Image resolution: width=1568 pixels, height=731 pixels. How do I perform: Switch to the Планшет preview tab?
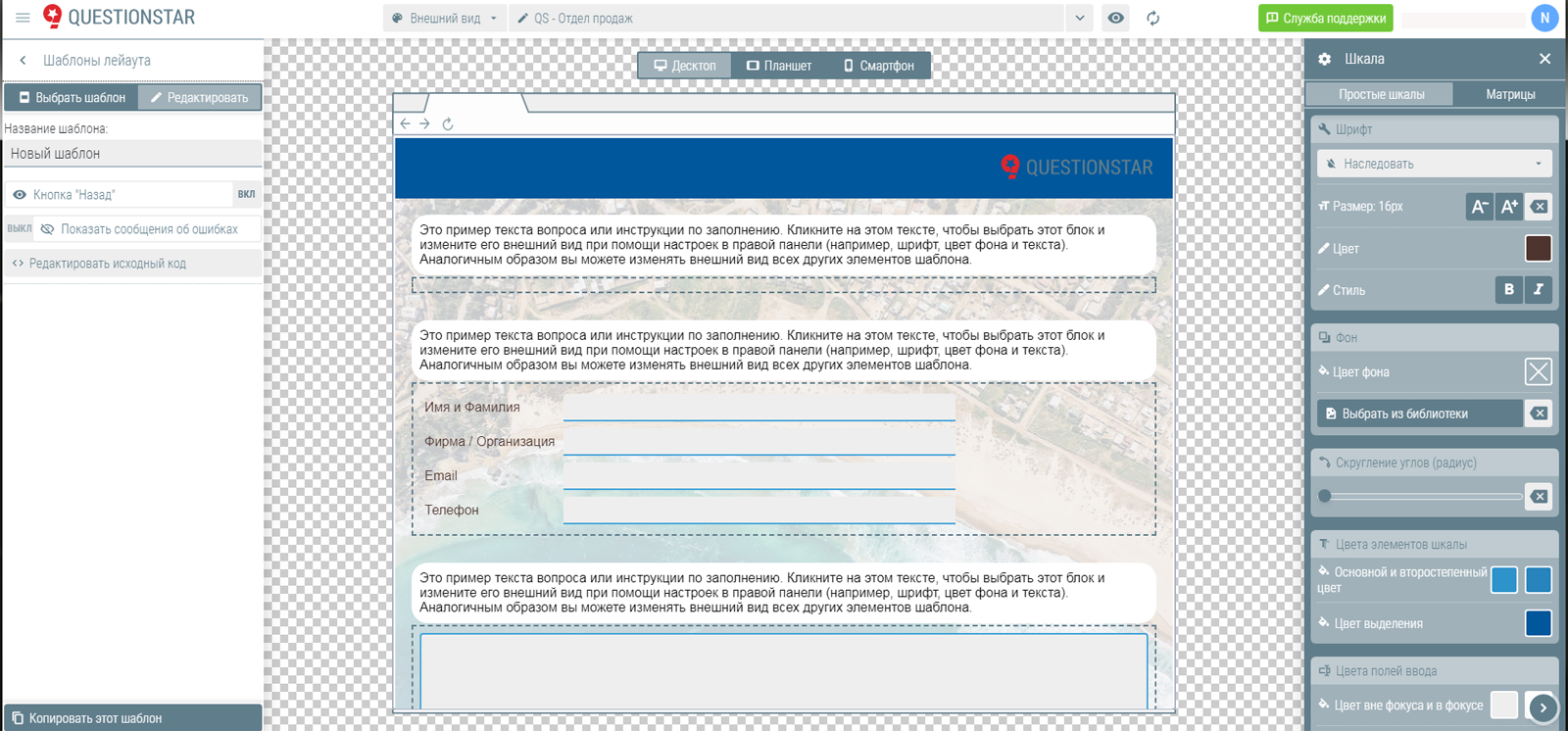pos(779,66)
